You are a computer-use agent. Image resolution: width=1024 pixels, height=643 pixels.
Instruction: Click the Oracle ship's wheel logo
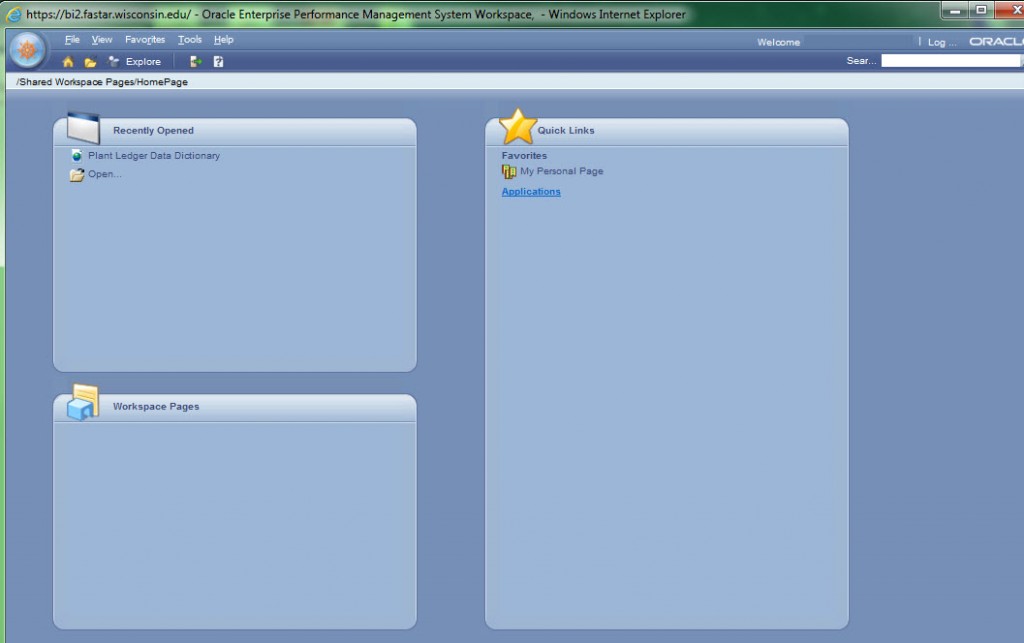click(x=27, y=49)
